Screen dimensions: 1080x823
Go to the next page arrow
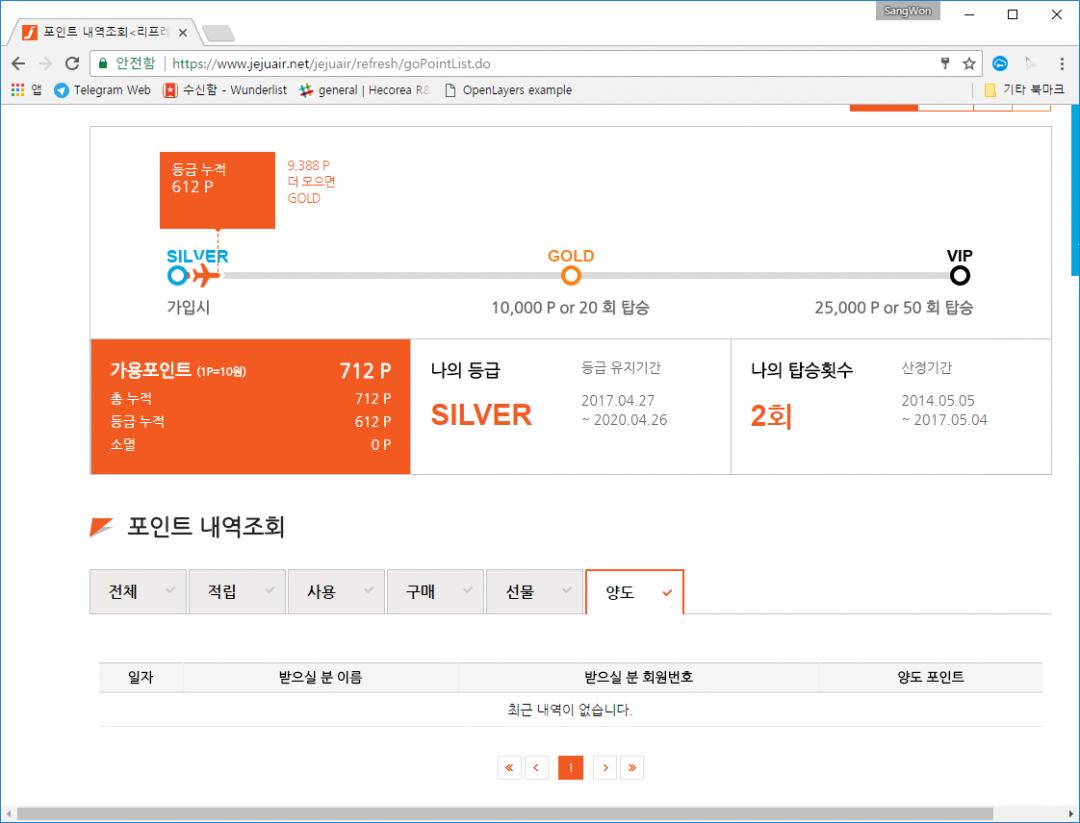tap(604, 767)
